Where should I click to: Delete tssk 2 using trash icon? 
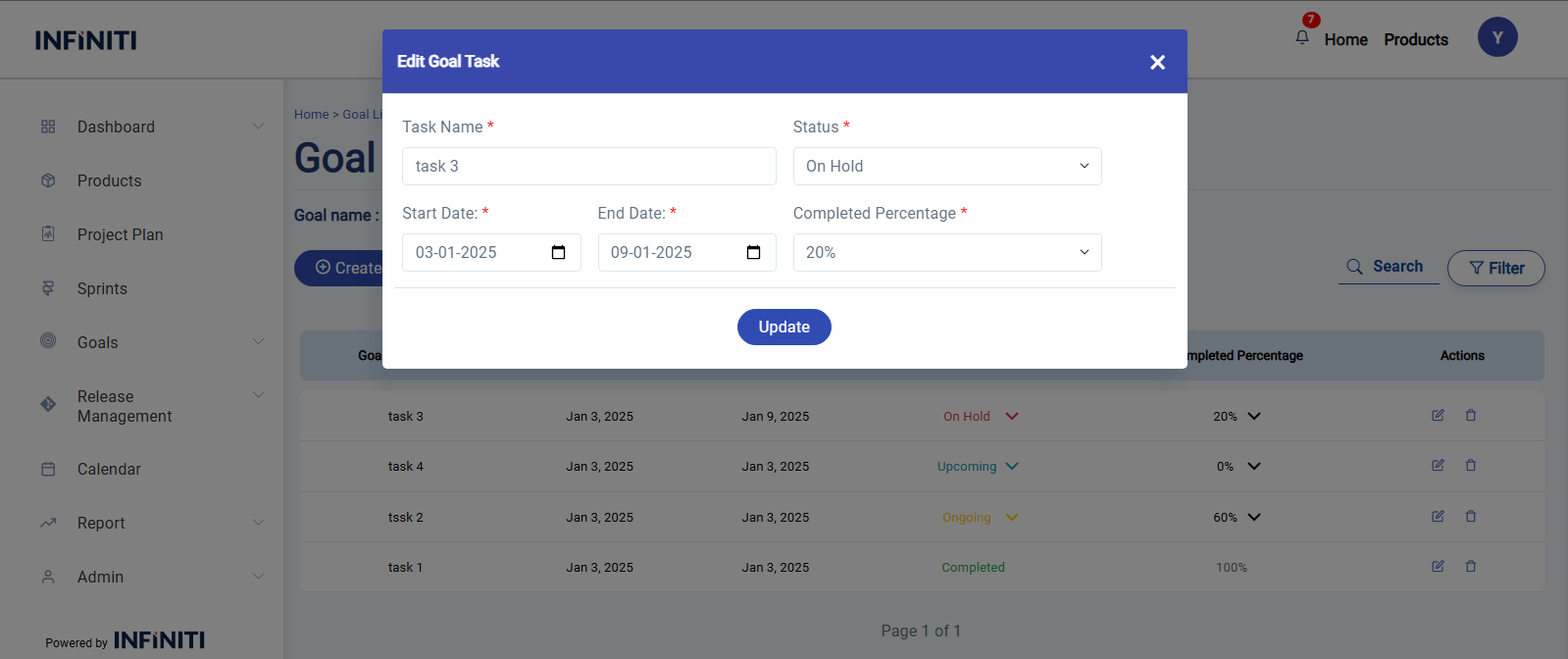[1471, 517]
